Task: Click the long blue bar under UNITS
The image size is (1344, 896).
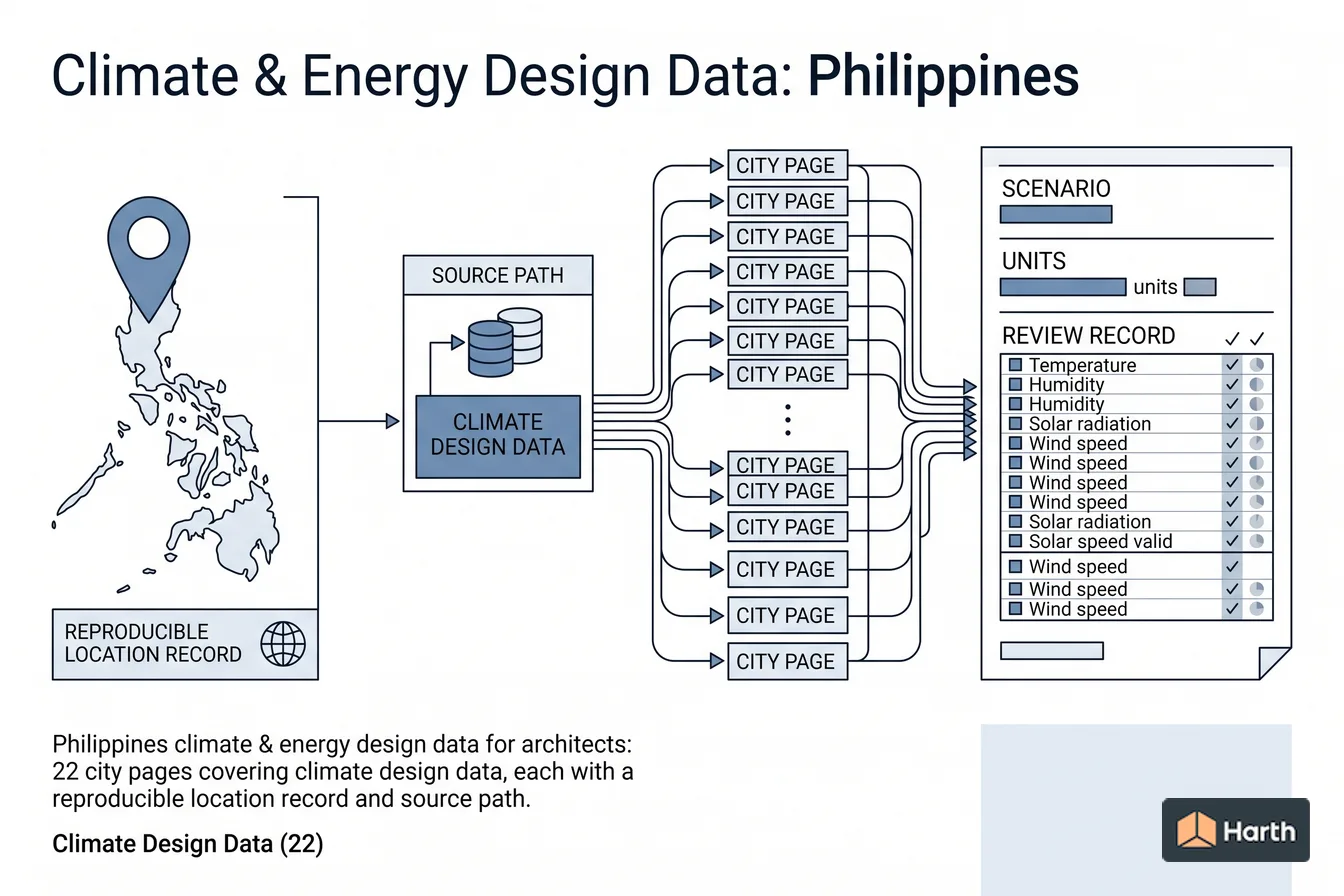Action: 1063,287
